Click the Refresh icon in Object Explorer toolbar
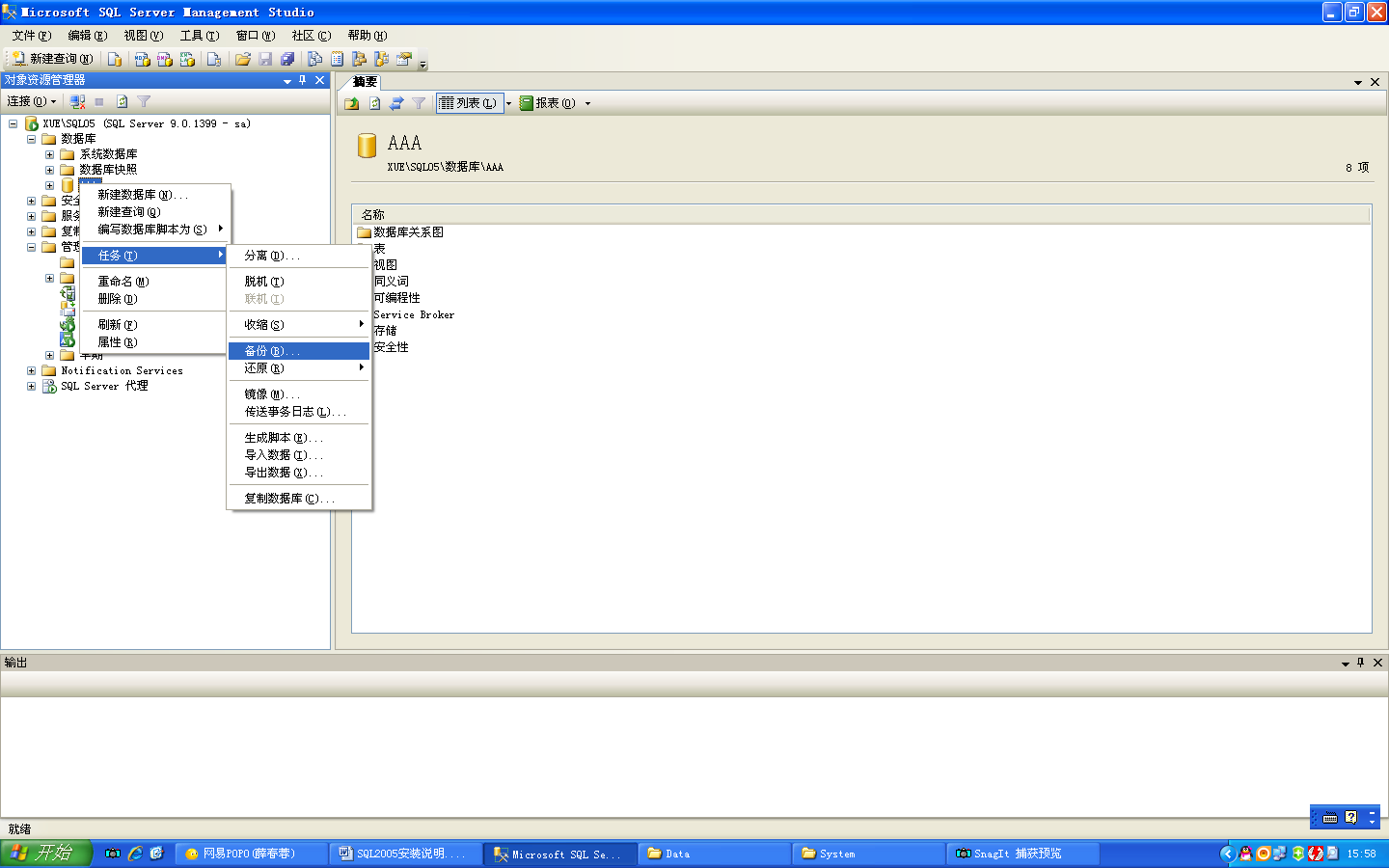The width and height of the screenshot is (1389, 868). pyautogui.click(x=122, y=101)
